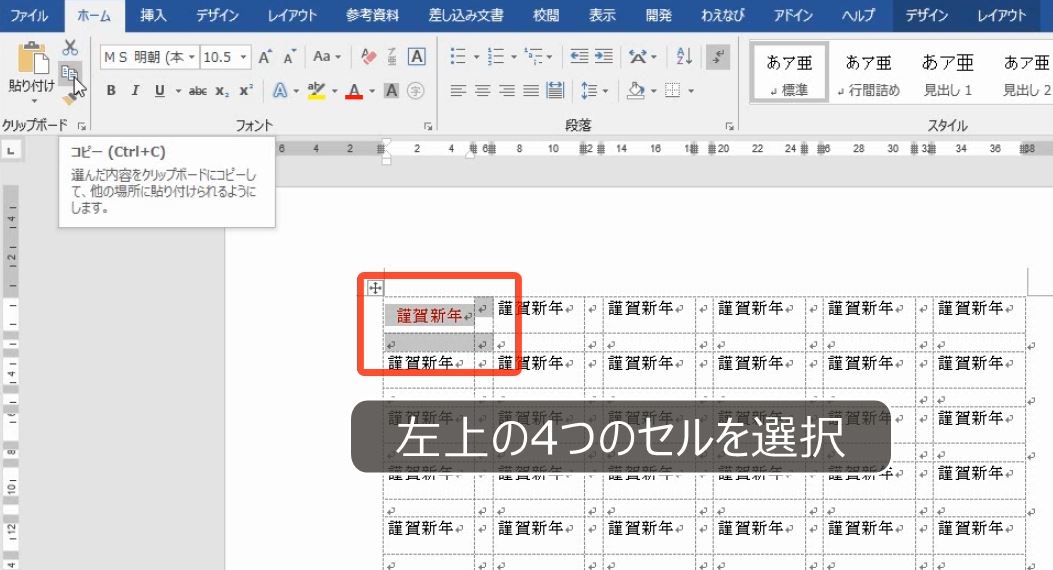The image size is (1053, 570).
Task: Toggle underline formatting
Action: pyautogui.click(x=159, y=91)
